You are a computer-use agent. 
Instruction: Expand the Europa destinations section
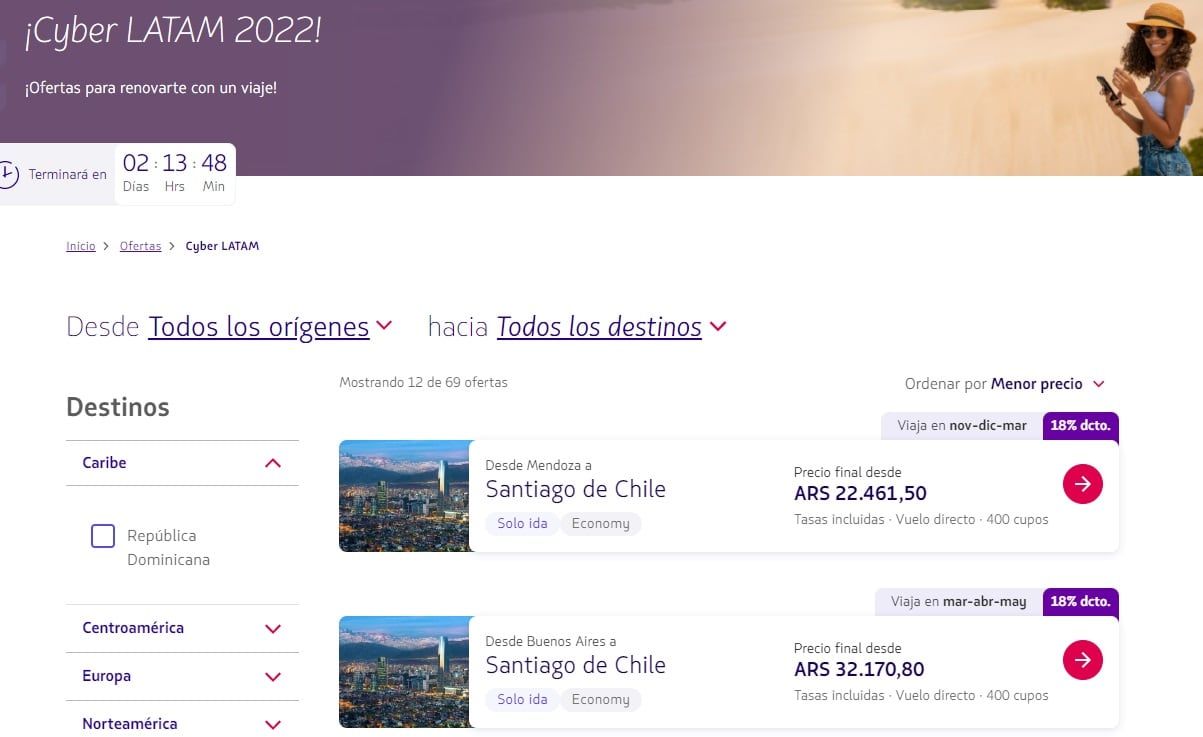tap(271, 677)
